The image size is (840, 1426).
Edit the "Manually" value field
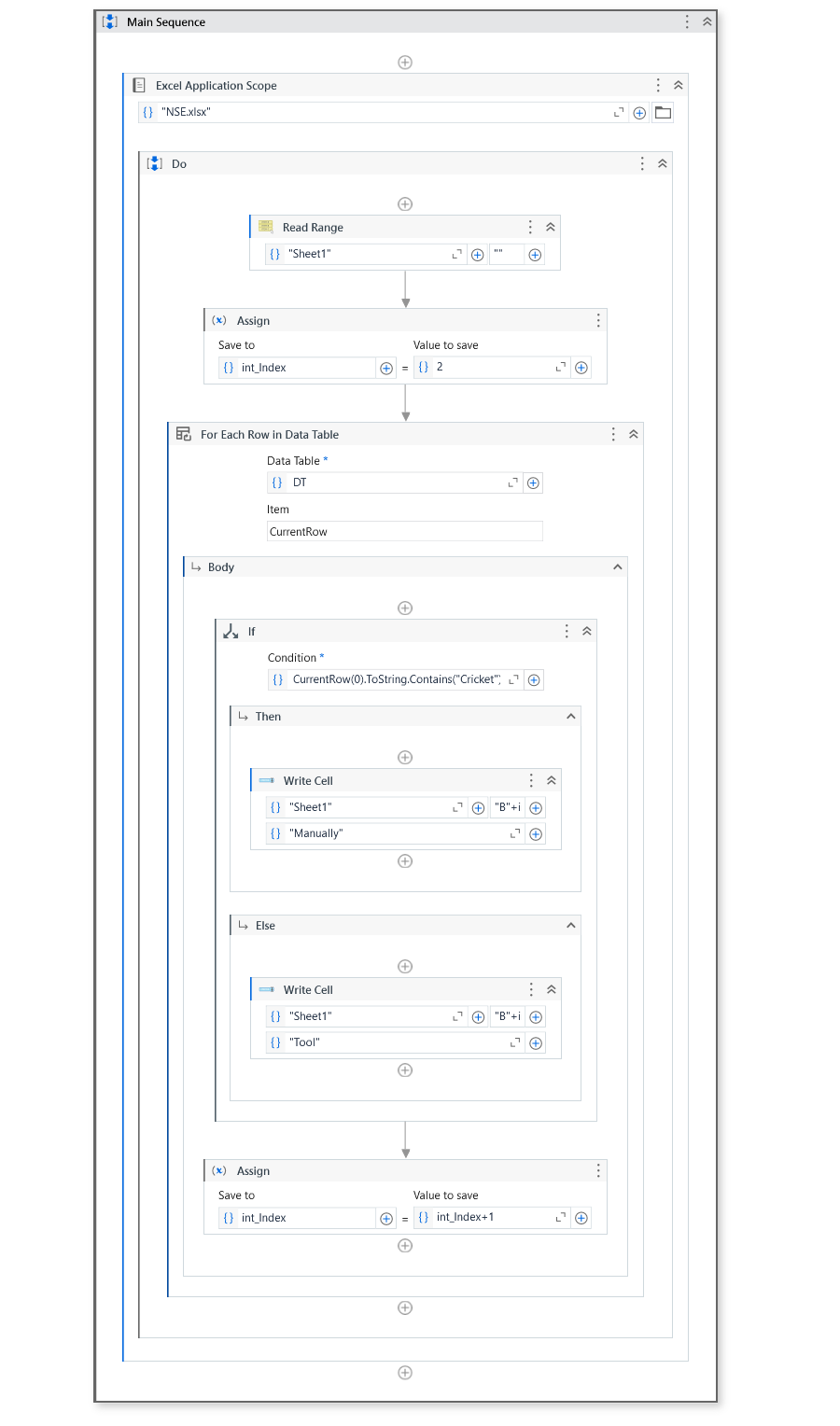click(x=396, y=833)
